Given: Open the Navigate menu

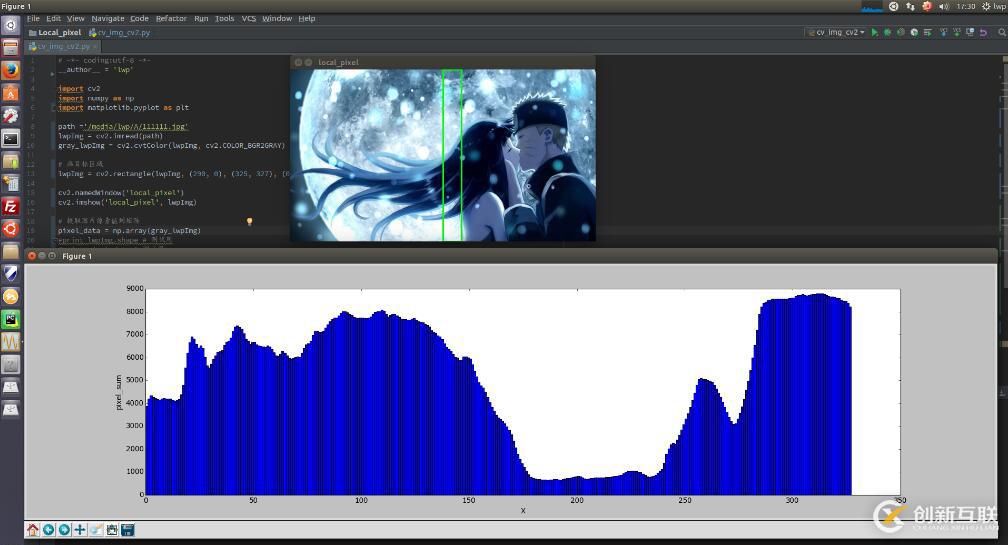Looking at the screenshot, I should pos(107,19).
